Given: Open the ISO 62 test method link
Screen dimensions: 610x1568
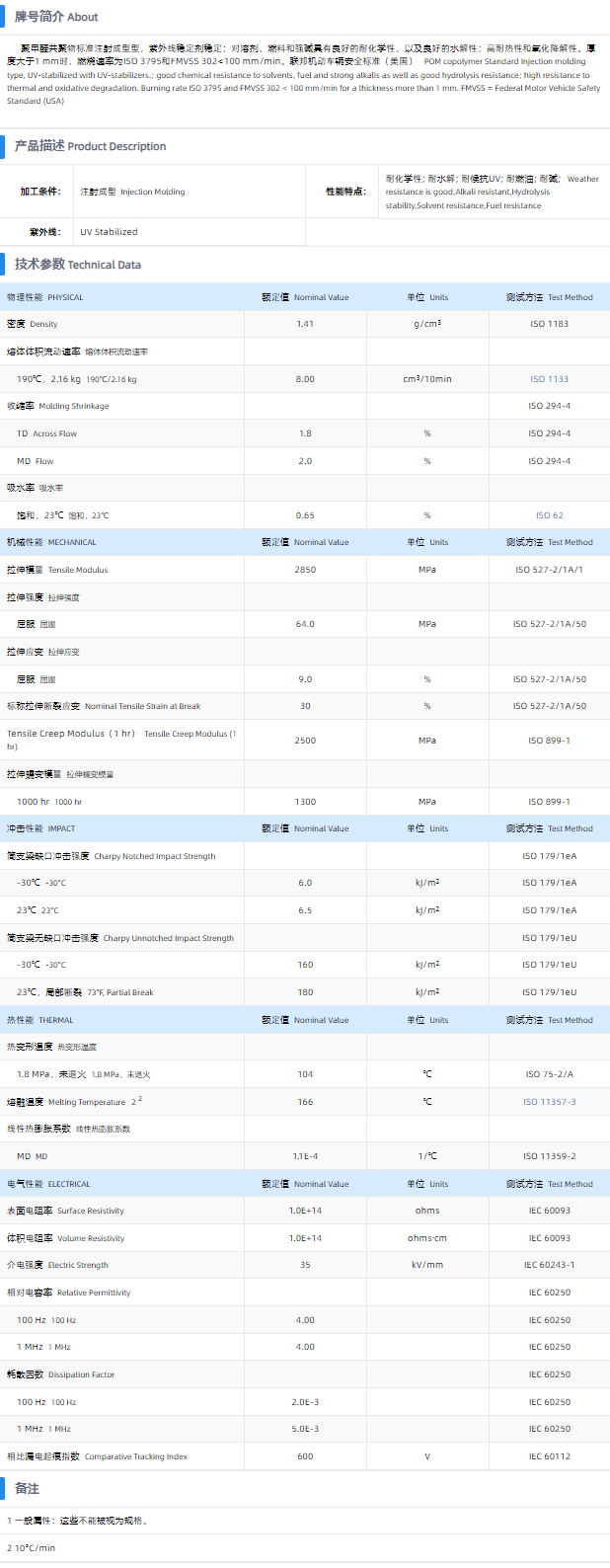Looking at the screenshot, I should (x=549, y=515).
